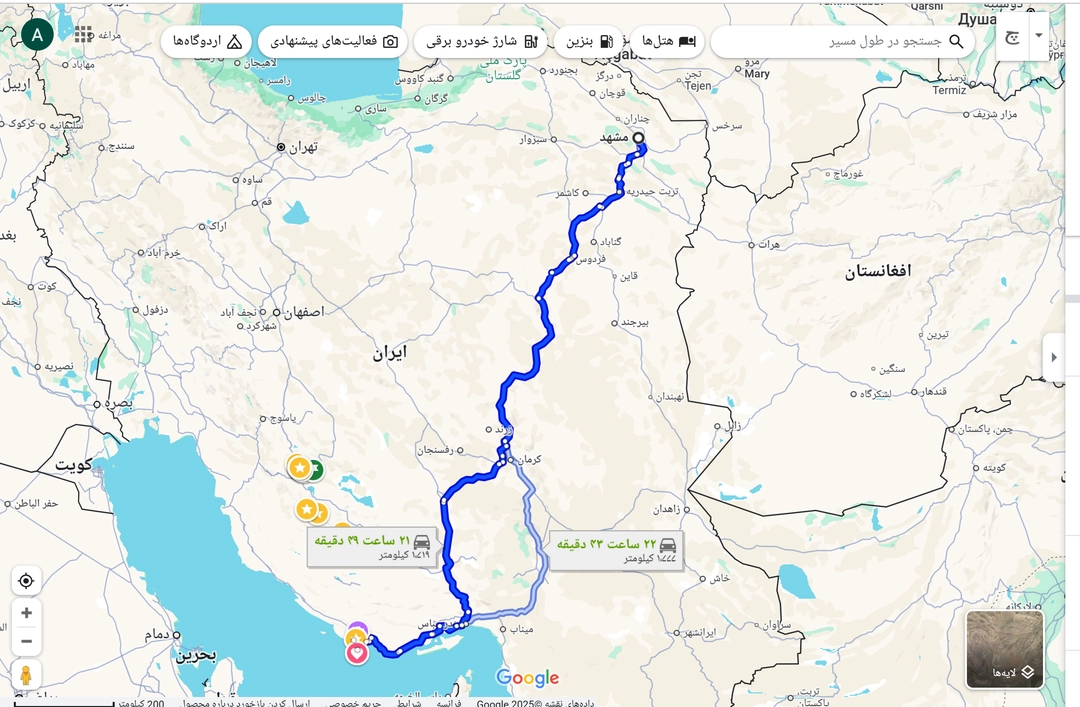Image resolution: width=1080 pixels, height=707 pixels.
Task: Show my current location on the map
Action: (x=26, y=581)
